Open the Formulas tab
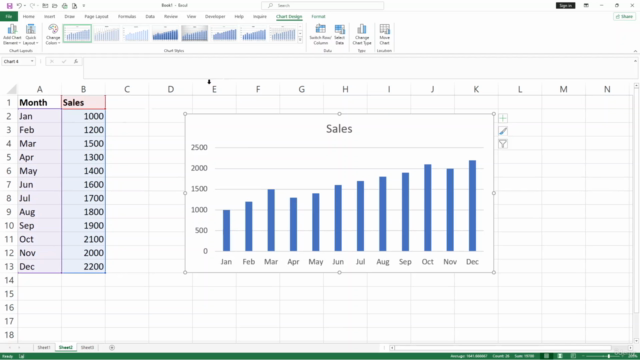Screen dimensions: 640x360 (x=127, y=16)
